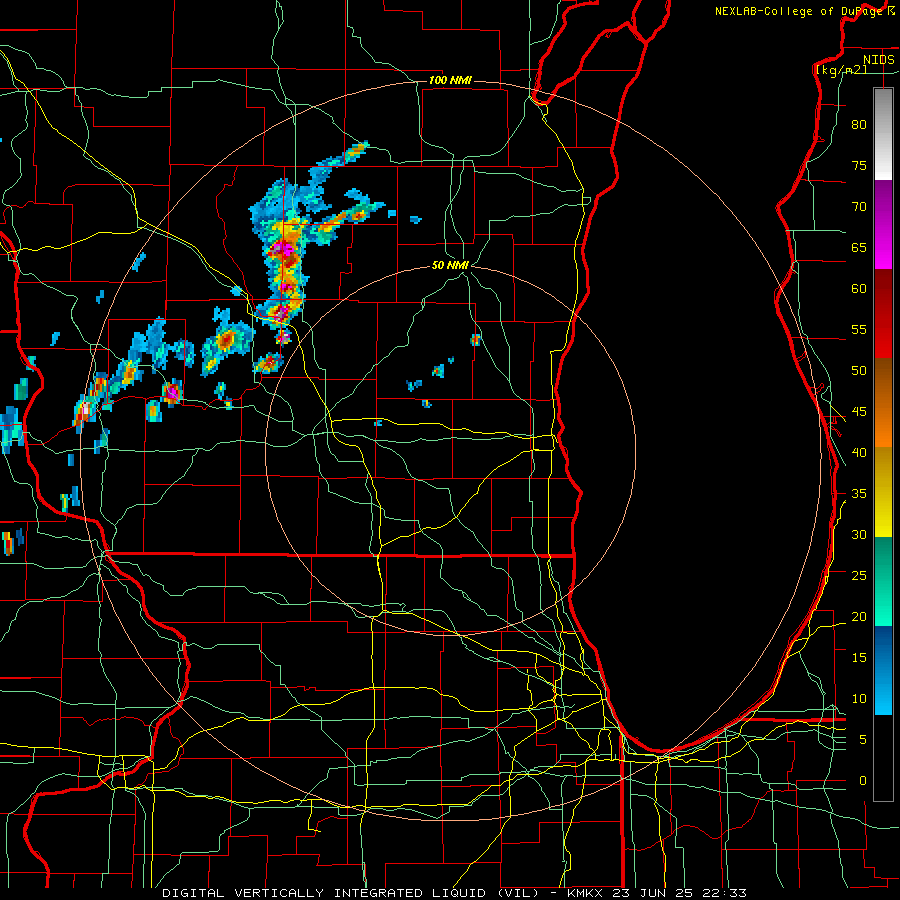Click the color scale value 25
The image size is (900, 900).
tap(859, 575)
